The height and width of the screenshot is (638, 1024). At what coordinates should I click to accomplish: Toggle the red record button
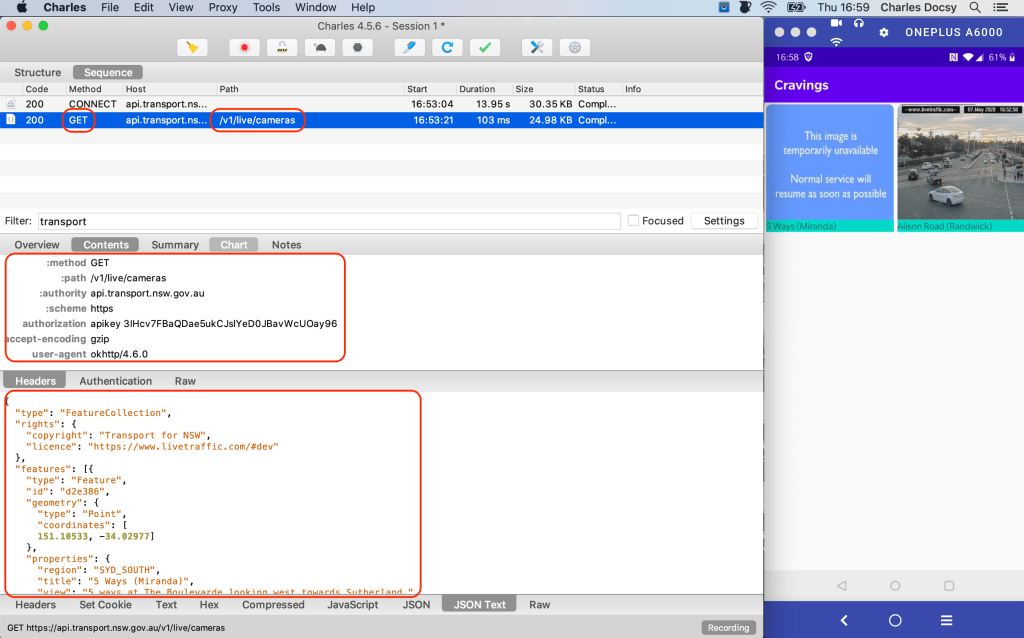click(244, 47)
